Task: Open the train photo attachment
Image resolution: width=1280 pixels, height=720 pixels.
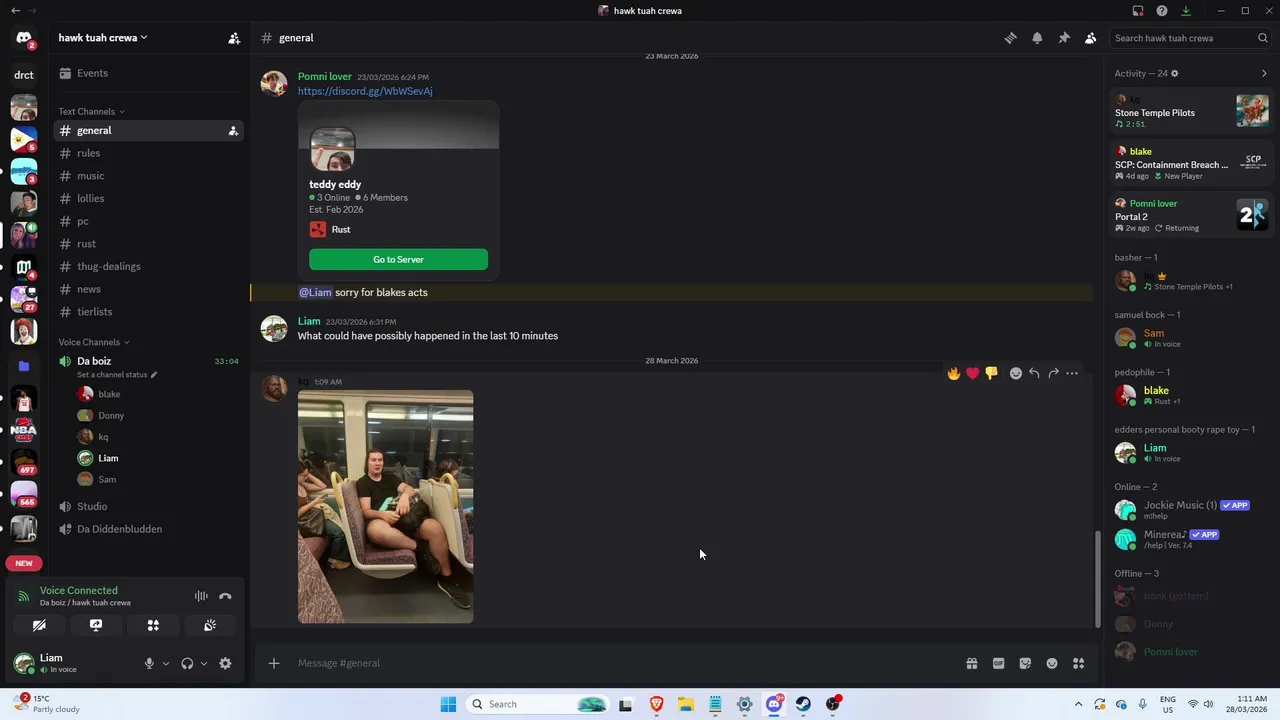Action: (385, 506)
